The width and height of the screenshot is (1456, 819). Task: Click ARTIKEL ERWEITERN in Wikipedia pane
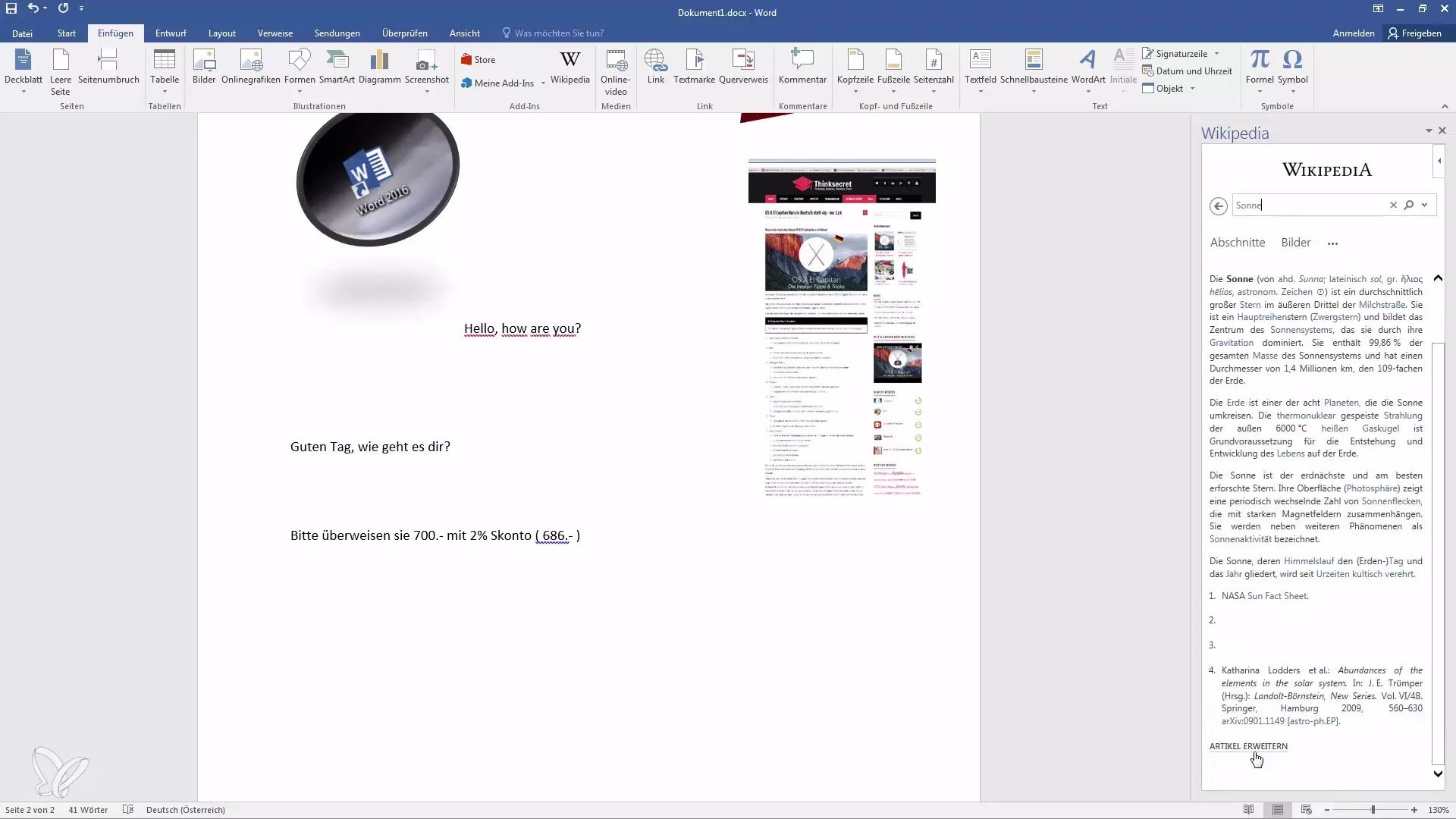[1248, 746]
